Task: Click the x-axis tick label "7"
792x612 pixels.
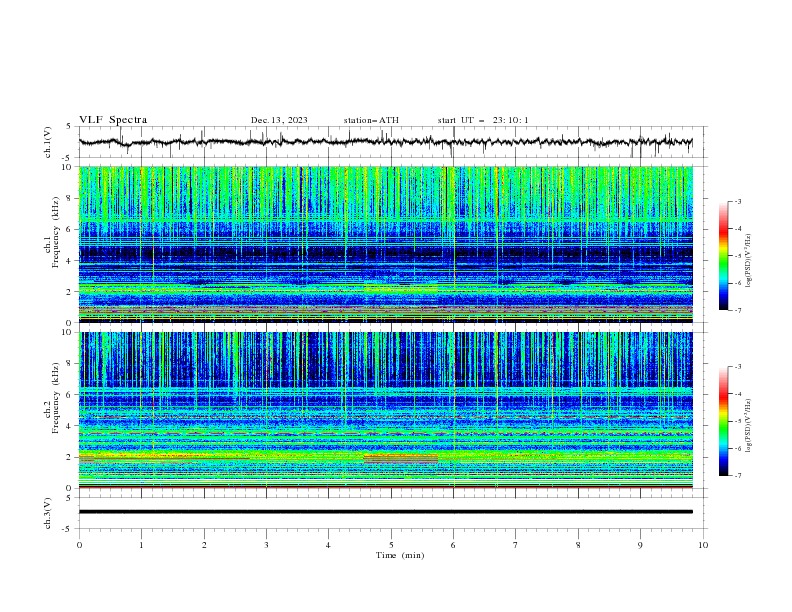Action: (x=516, y=545)
